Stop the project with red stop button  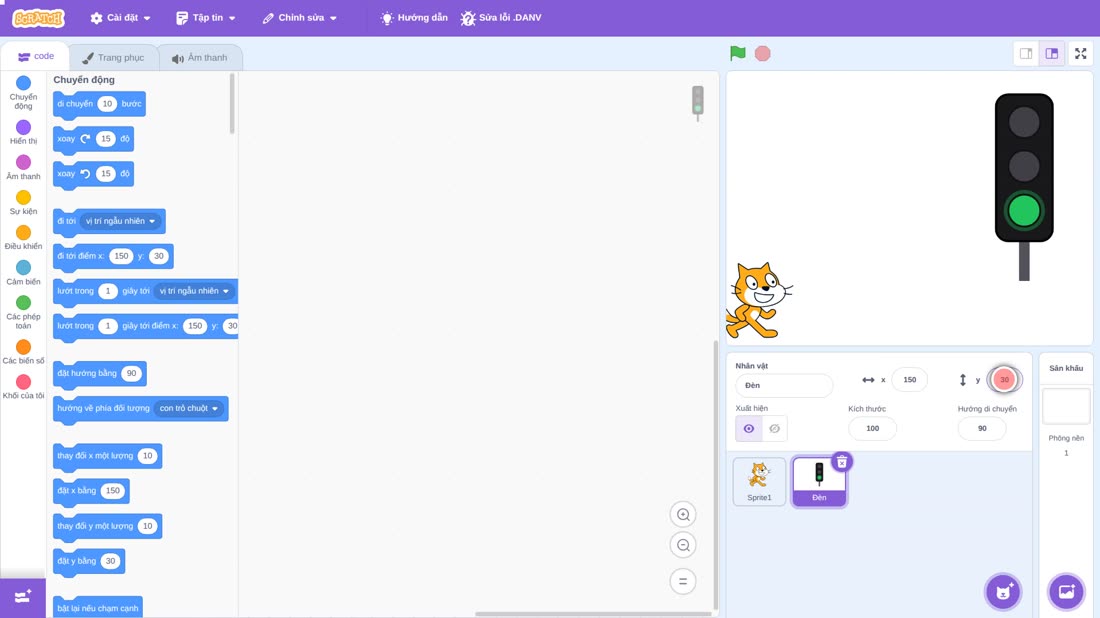(x=763, y=53)
